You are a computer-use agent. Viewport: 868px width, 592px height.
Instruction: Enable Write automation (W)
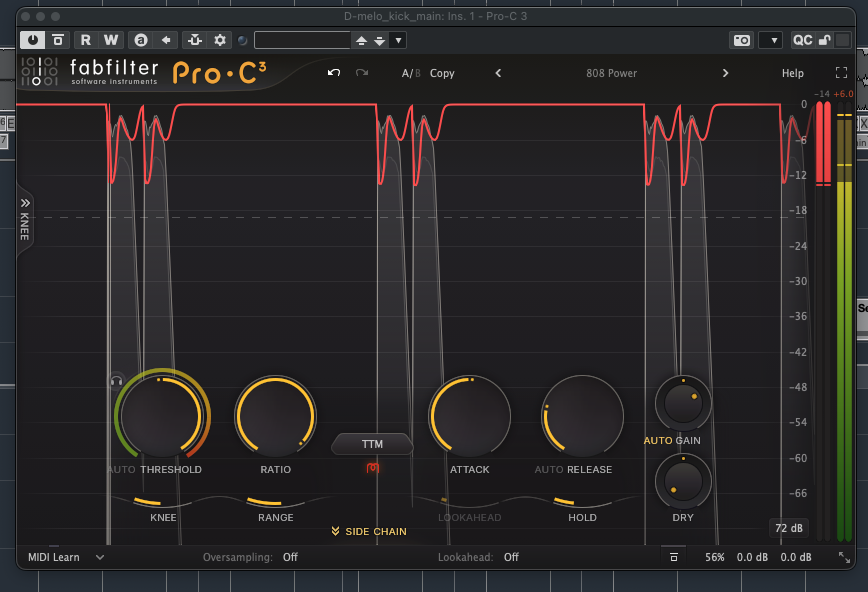tap(111, 40)
